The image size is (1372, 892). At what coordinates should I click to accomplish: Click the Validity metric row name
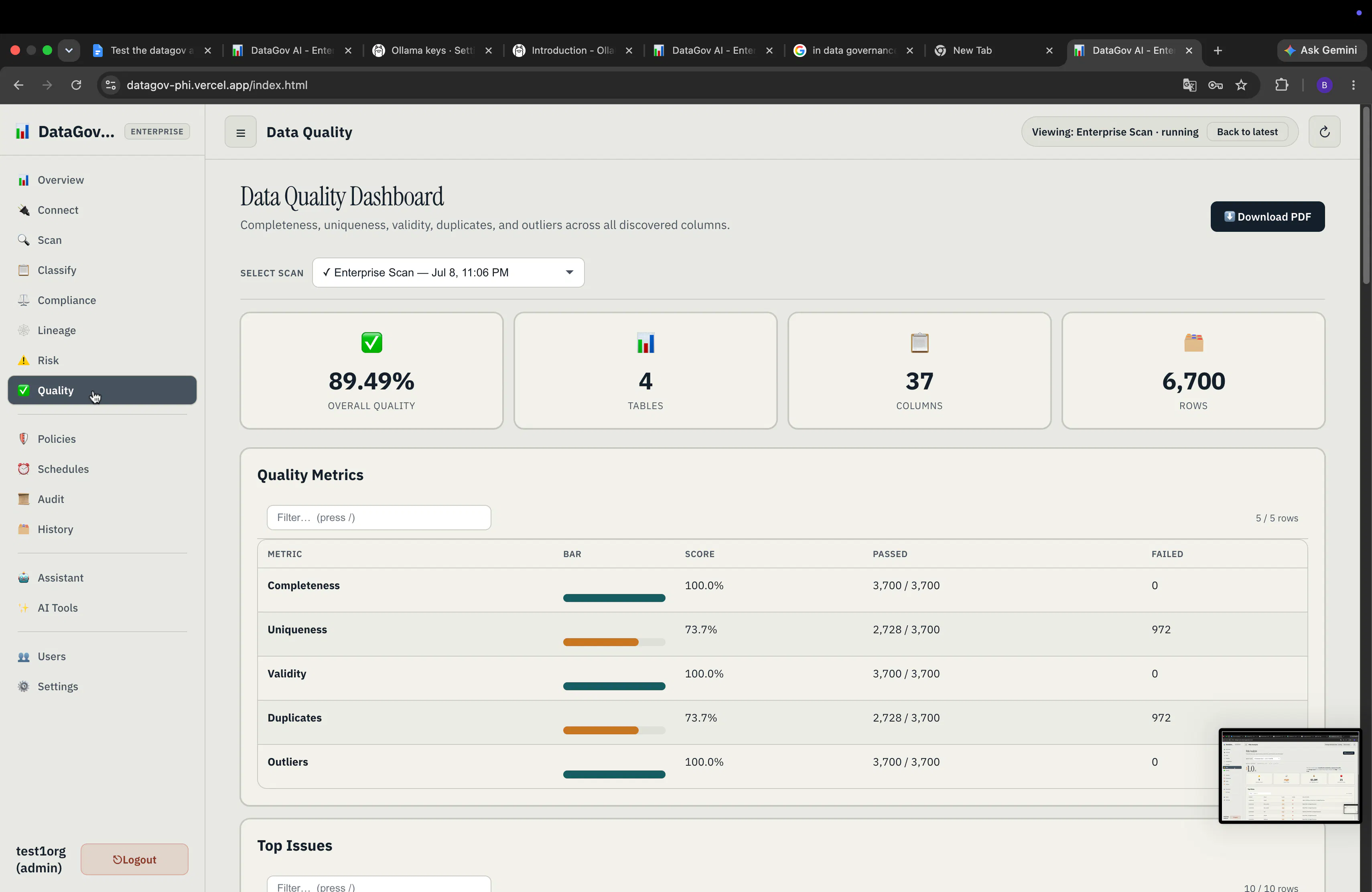(x=286, y=673)
